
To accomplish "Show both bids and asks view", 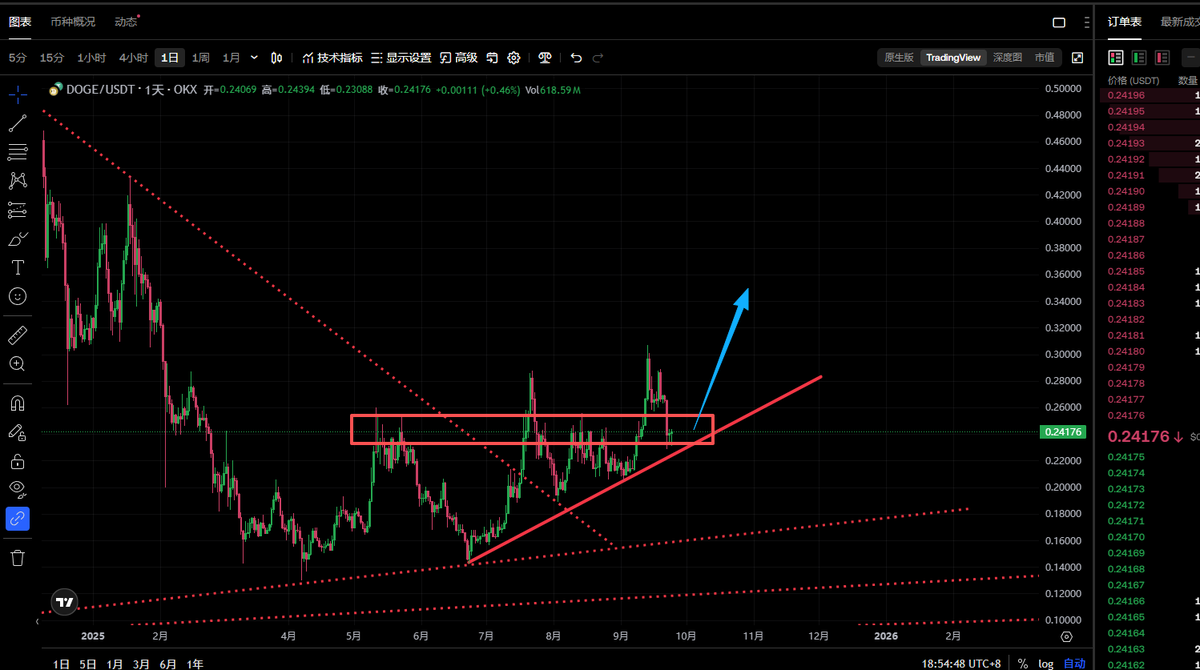I will [1116, 58].
